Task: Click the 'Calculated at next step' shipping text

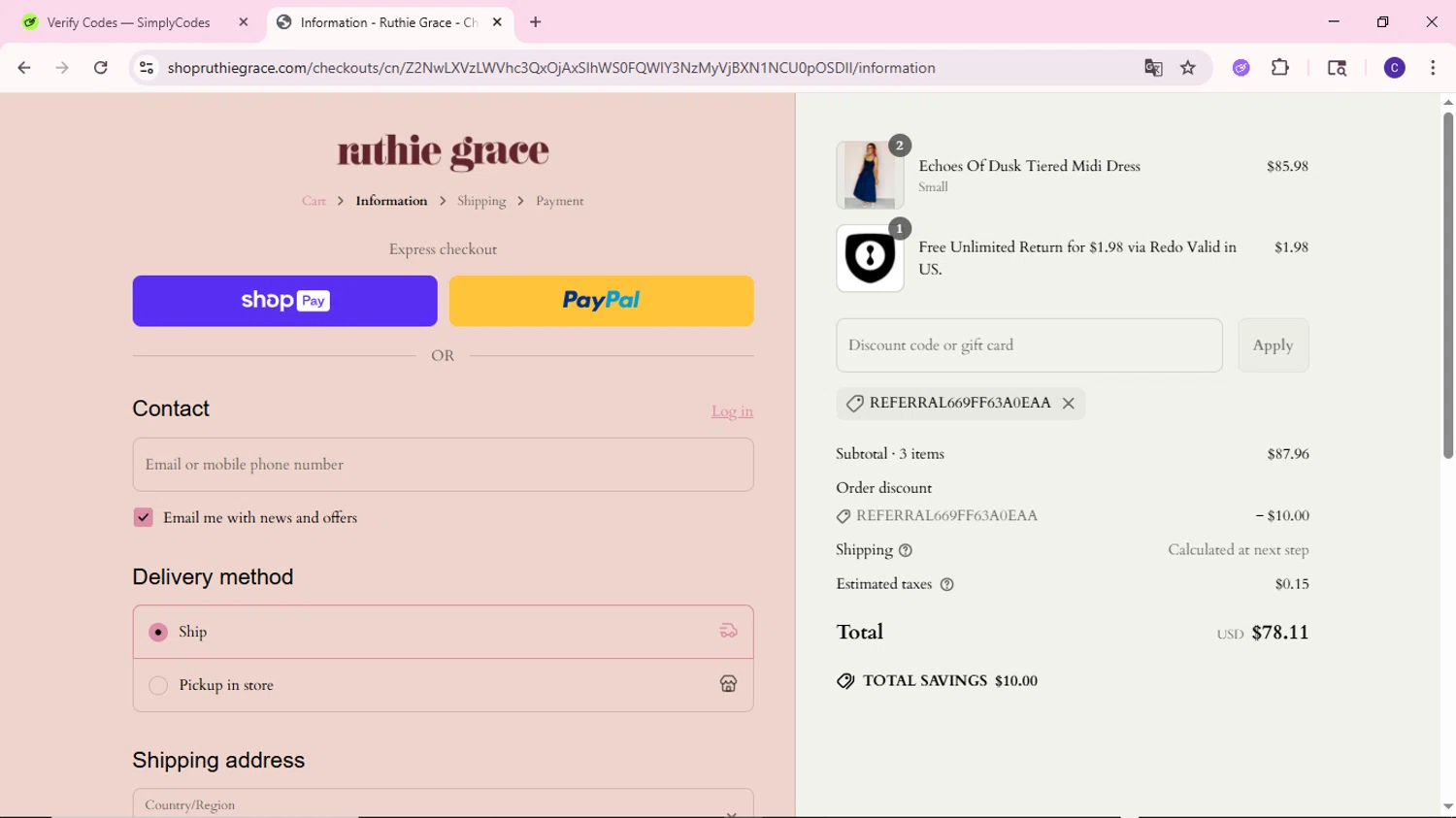Action: coord(1238,550)
